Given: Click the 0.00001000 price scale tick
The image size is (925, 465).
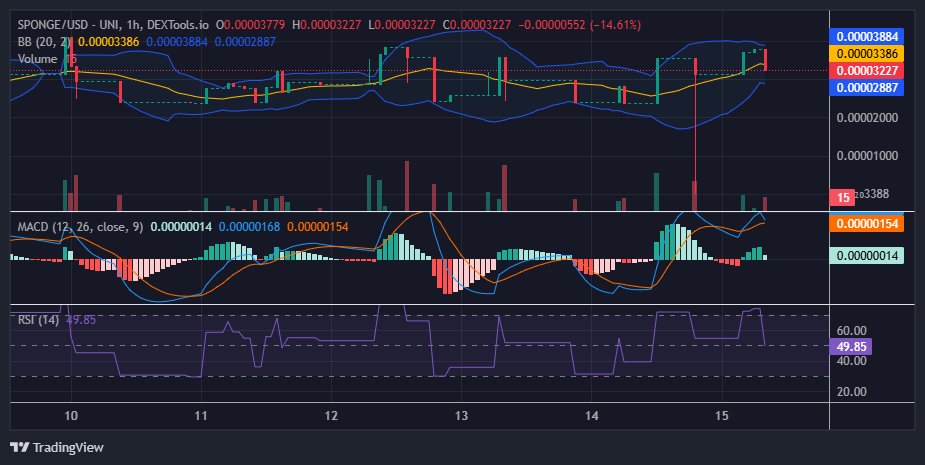Looking at the screenshot, I should pyautogui.click(x=867, y=156).
